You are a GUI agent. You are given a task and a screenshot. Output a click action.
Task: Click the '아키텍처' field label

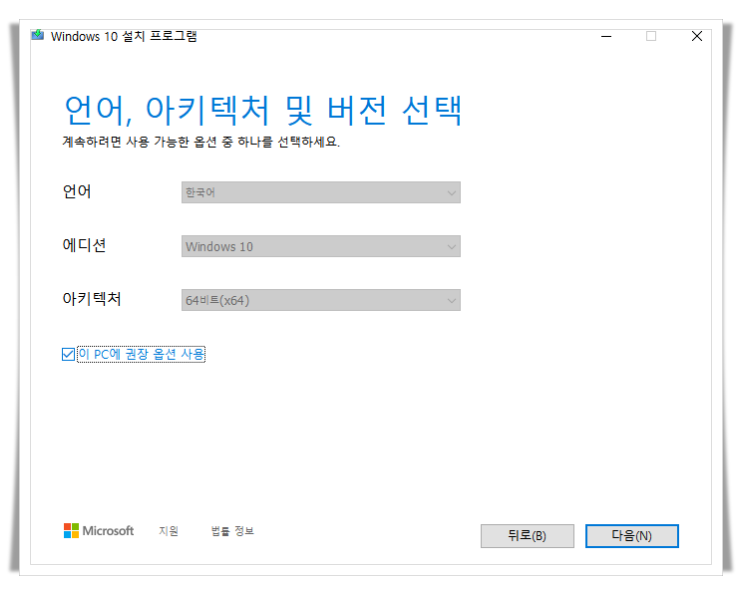(x=92, y=299)
